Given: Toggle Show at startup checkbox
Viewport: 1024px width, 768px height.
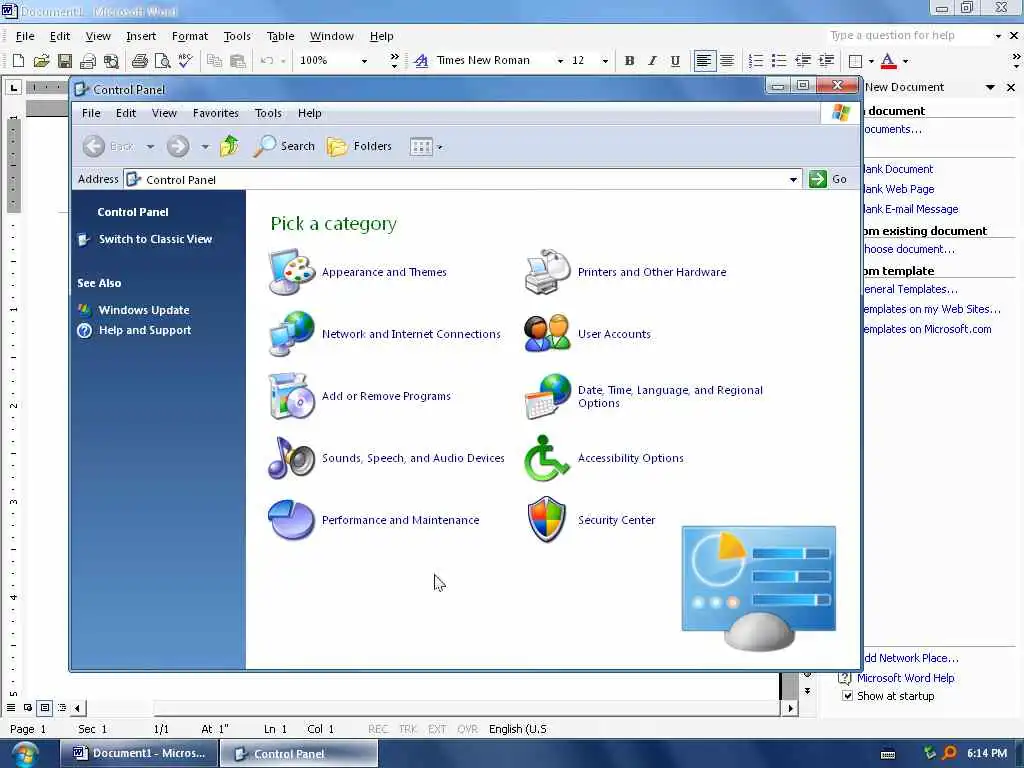Looking at the screenshot, I should (x=847, y=696).
